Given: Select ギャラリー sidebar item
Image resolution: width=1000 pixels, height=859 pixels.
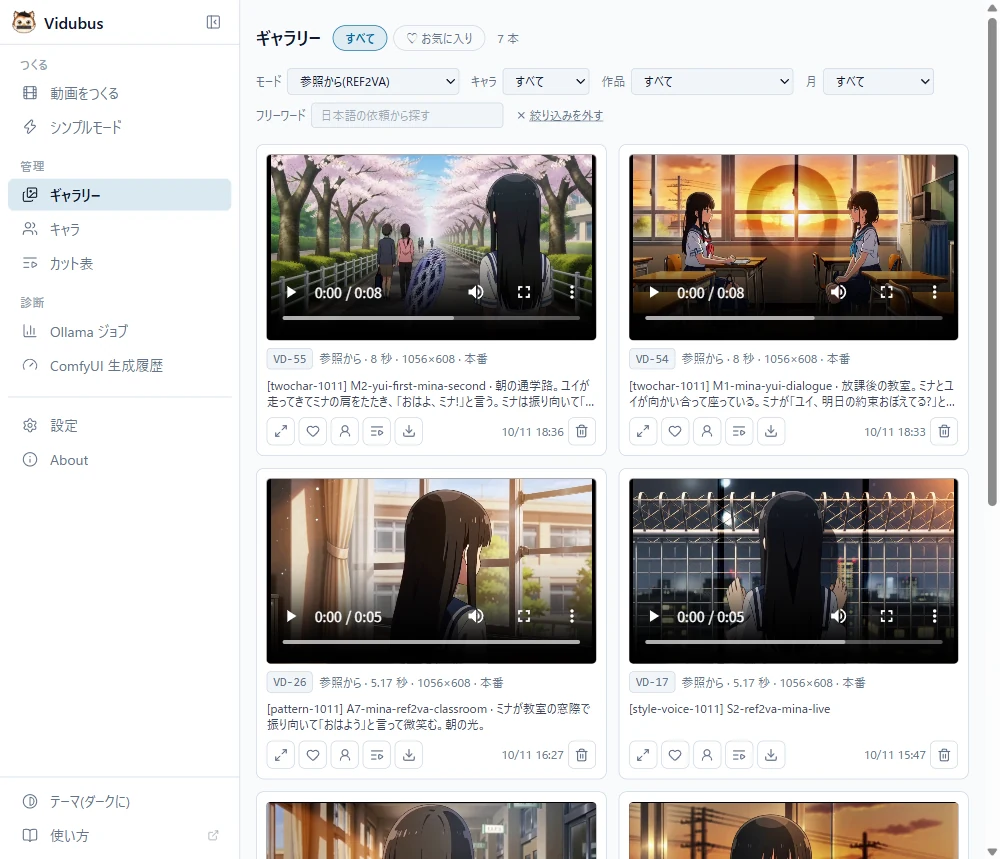Looking at the screenshot, I should 120,195.
